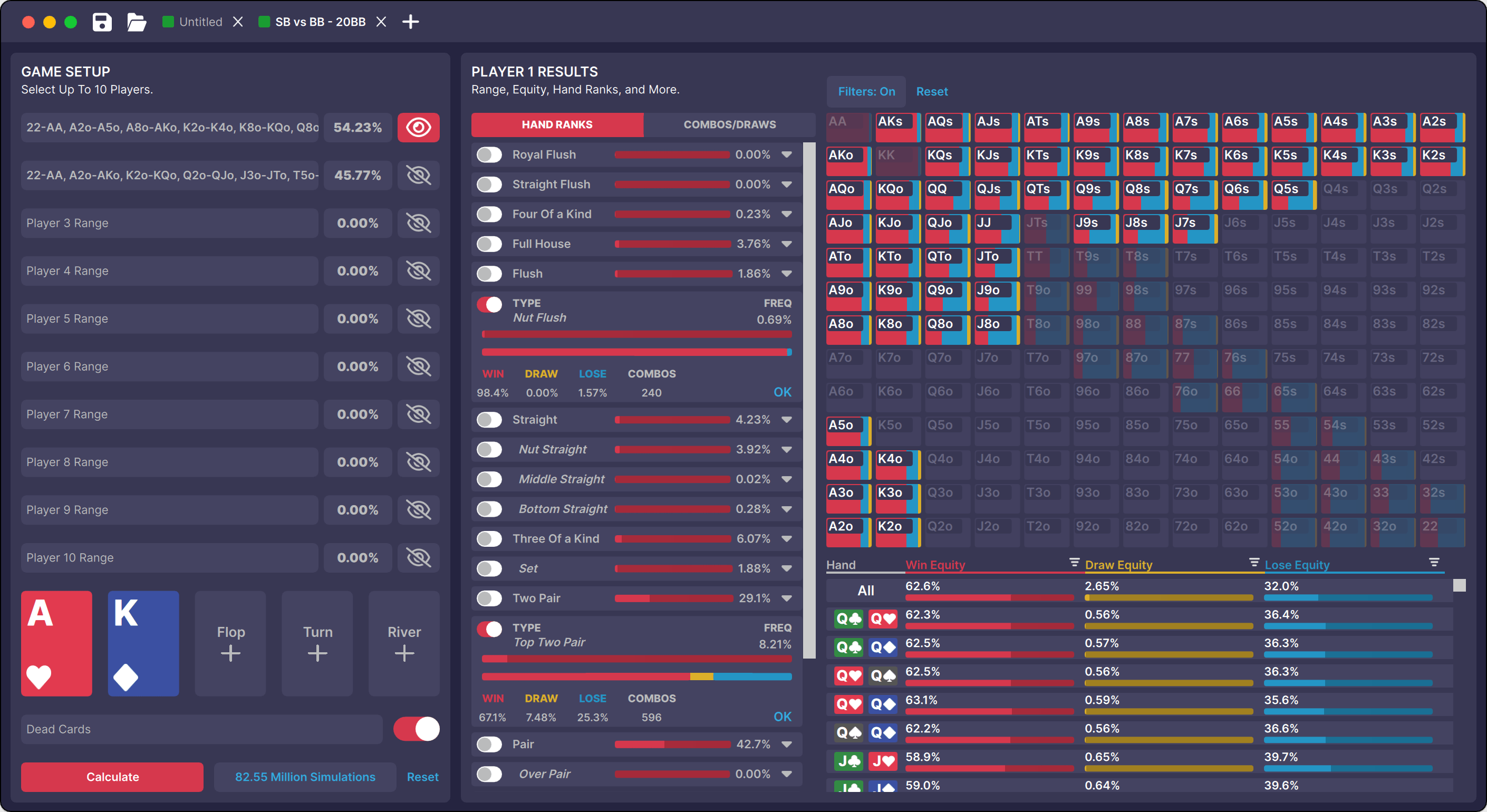Turn off Dead Cards toggle
The width and height of the screenshot is (1487, 812).
point(416,729)
